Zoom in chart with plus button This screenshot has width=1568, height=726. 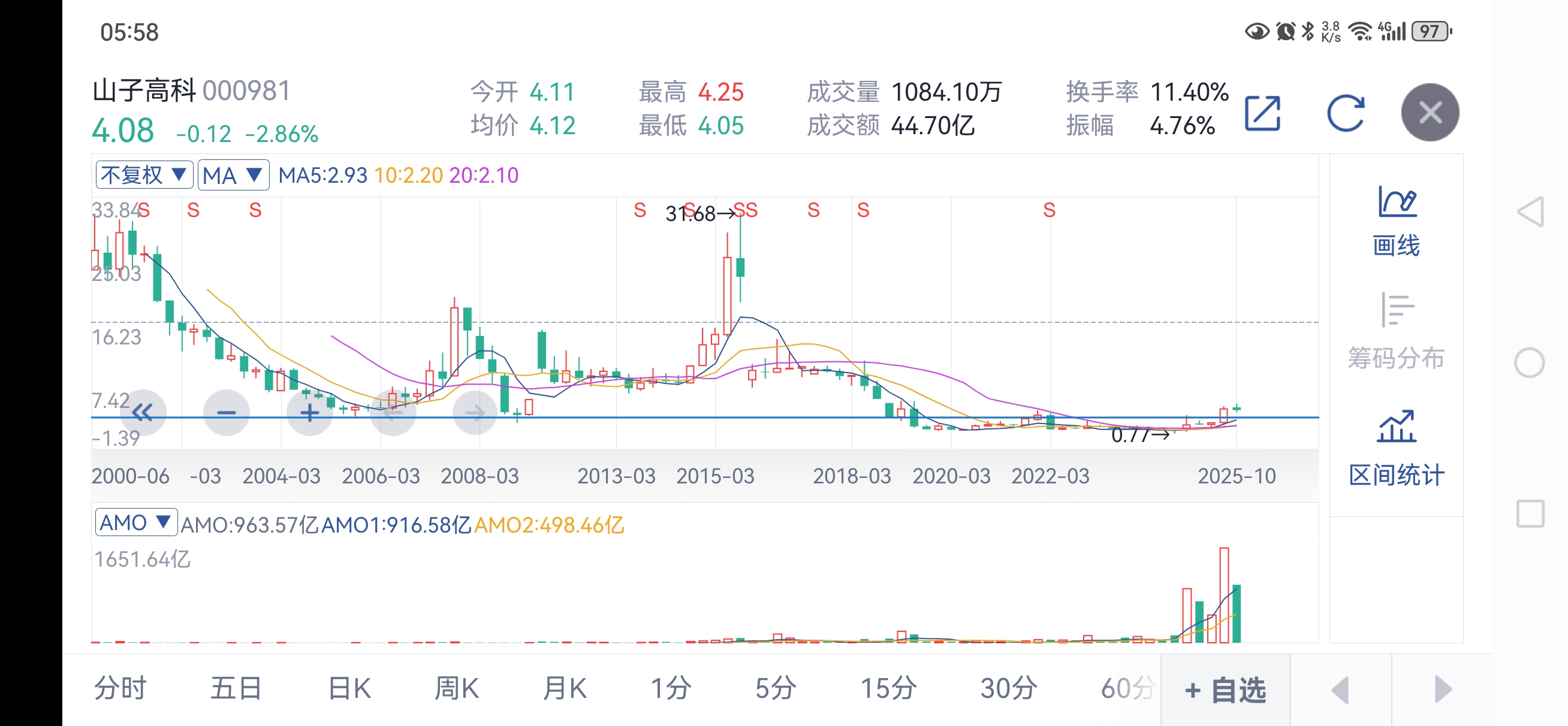[309, 413]
